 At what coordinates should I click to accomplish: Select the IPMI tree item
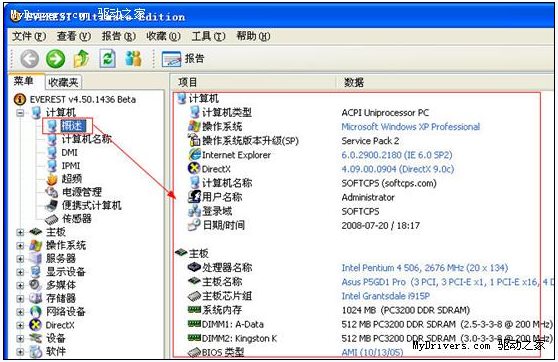(x=70, y=166)
